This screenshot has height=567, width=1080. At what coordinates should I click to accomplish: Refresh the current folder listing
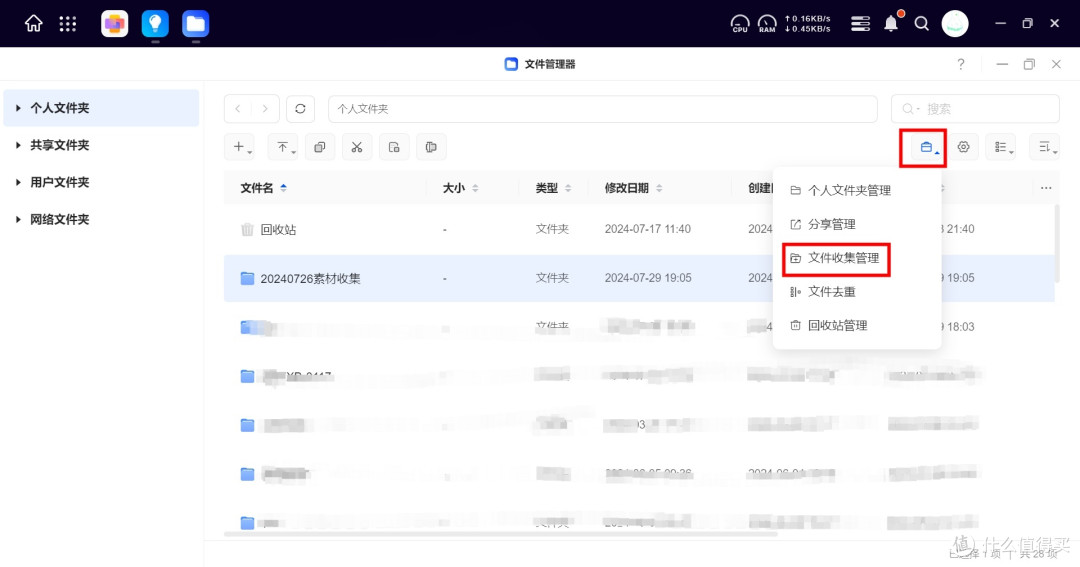(x=300, y=109)
